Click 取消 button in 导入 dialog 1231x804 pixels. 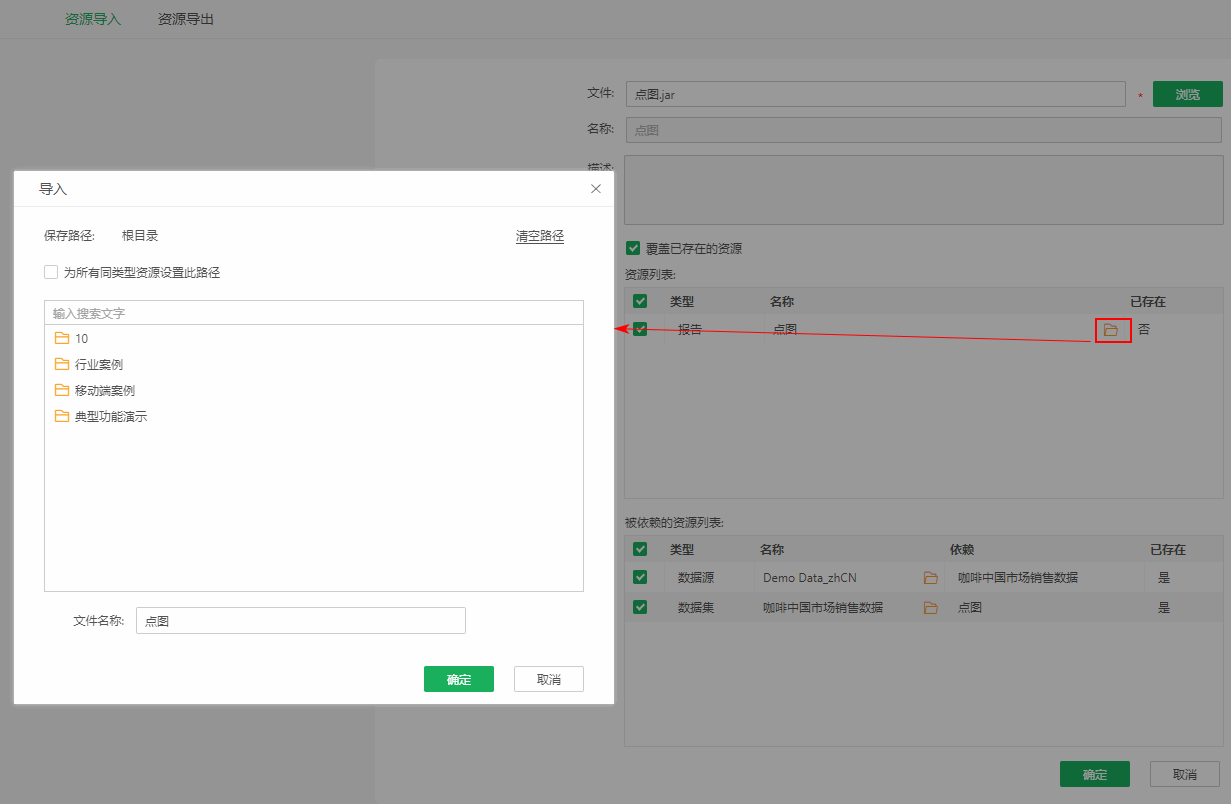coord(549,679)
